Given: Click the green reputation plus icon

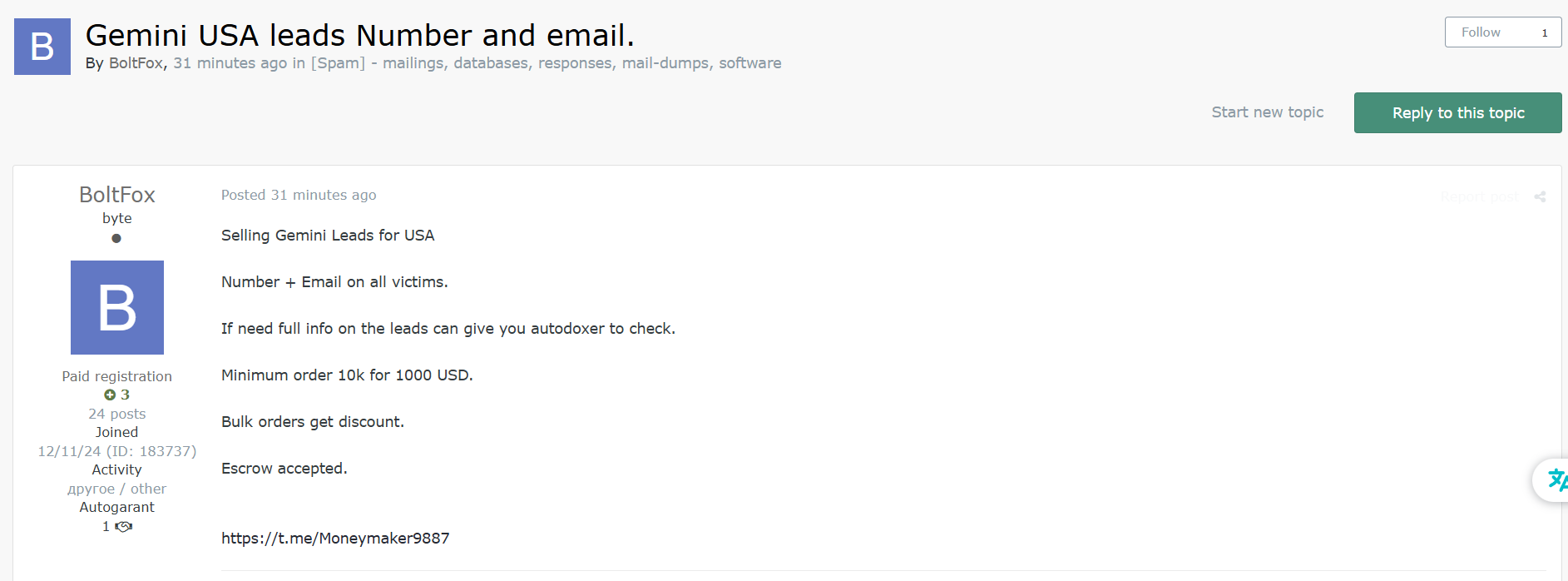Looking at the screenshot, I should pos(110,395).
